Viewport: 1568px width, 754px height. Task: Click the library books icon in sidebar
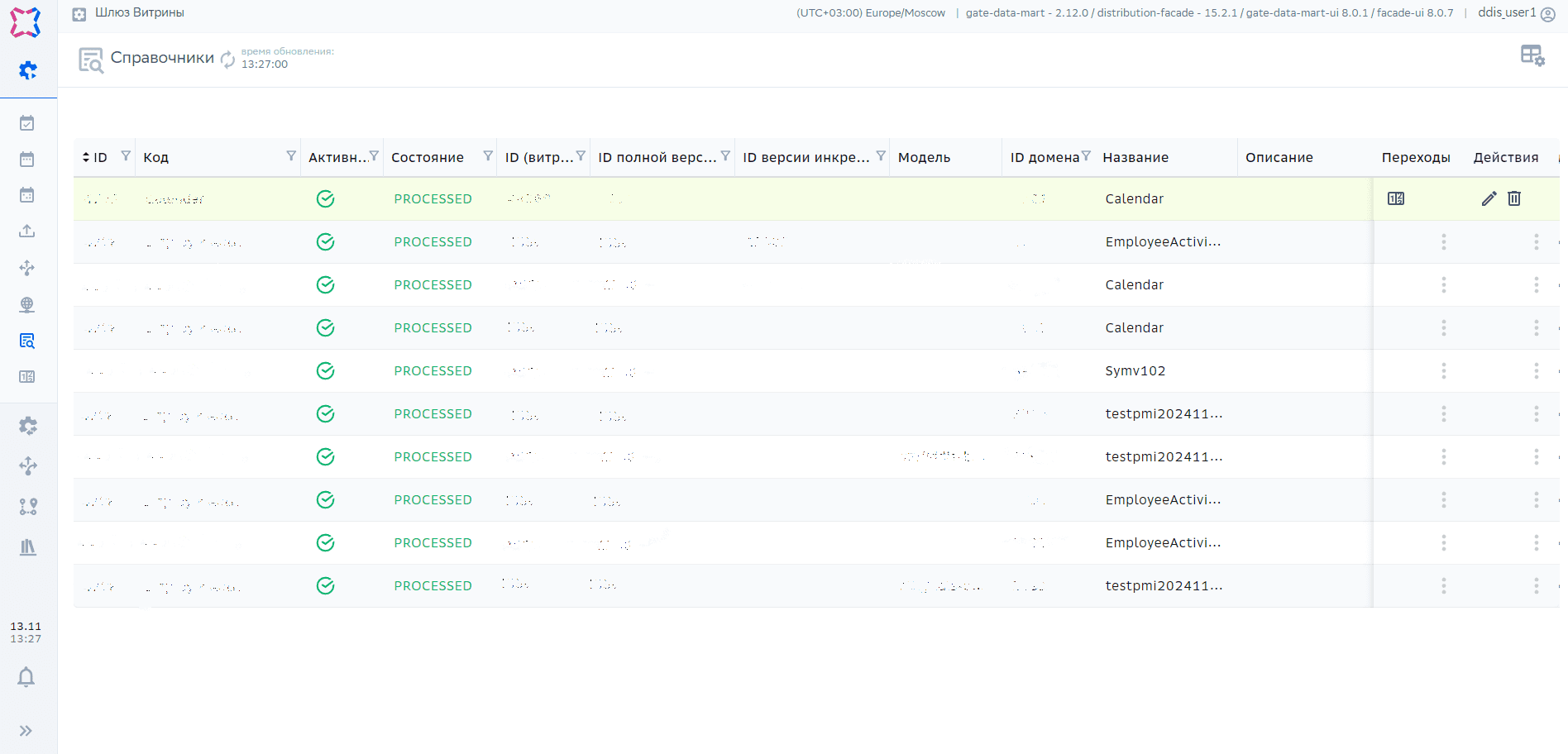(x=28, y=547)
